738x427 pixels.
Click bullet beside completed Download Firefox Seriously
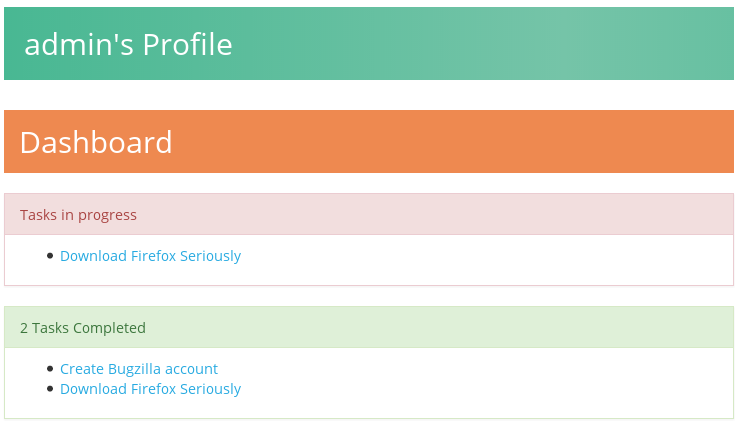50,389
